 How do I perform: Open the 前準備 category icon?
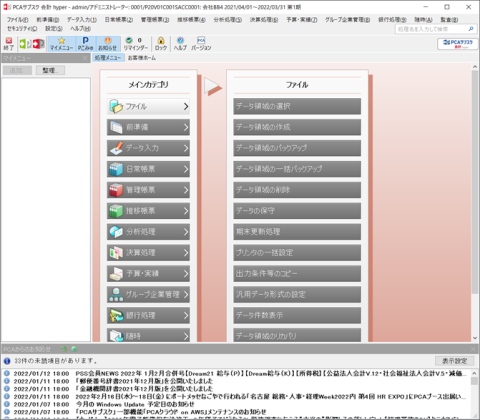(x=116, y=127)
